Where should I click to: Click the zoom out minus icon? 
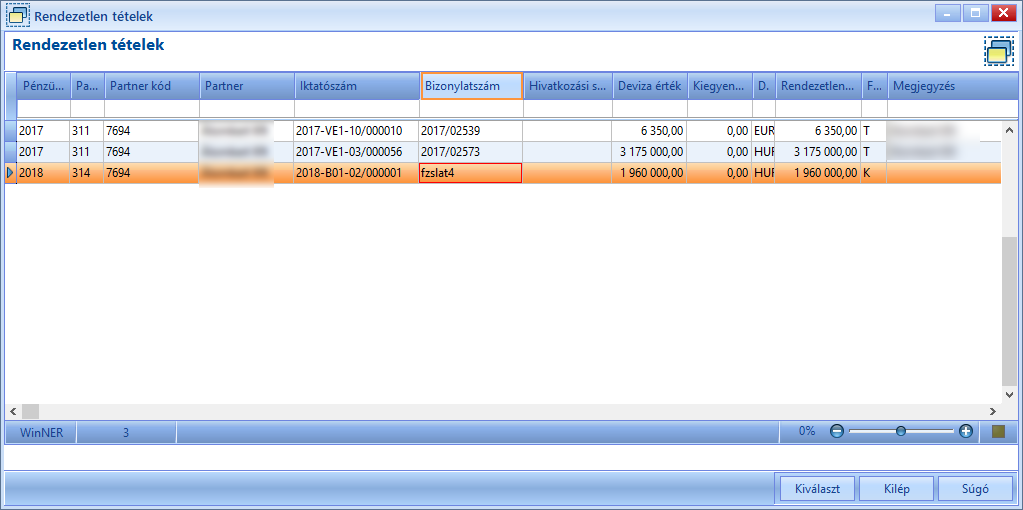click(837, 431)
